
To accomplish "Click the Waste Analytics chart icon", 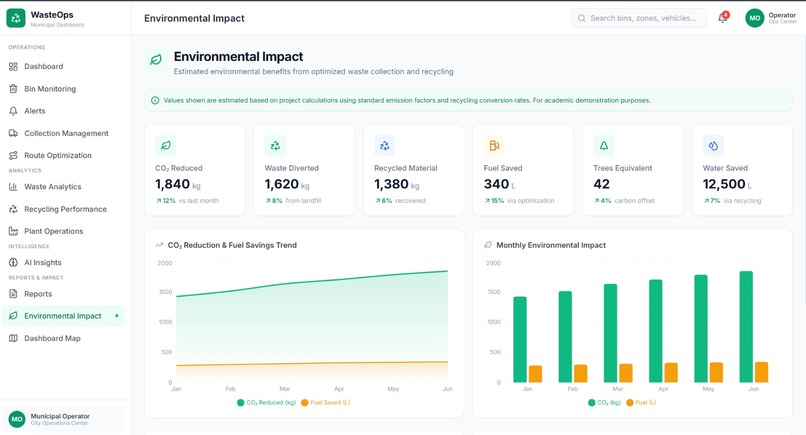I will pos(13,187).
